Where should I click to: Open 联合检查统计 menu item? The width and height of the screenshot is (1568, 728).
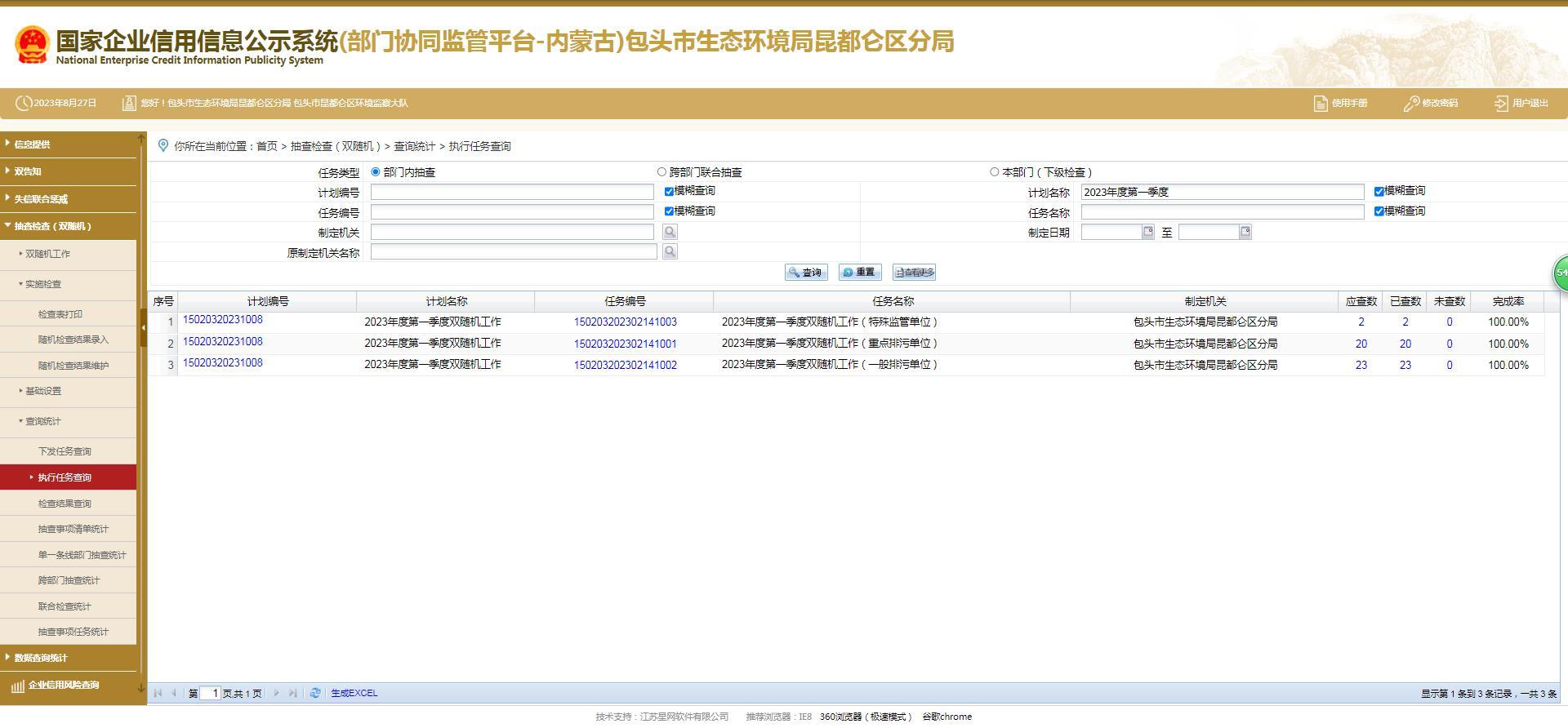click(69, 606)
